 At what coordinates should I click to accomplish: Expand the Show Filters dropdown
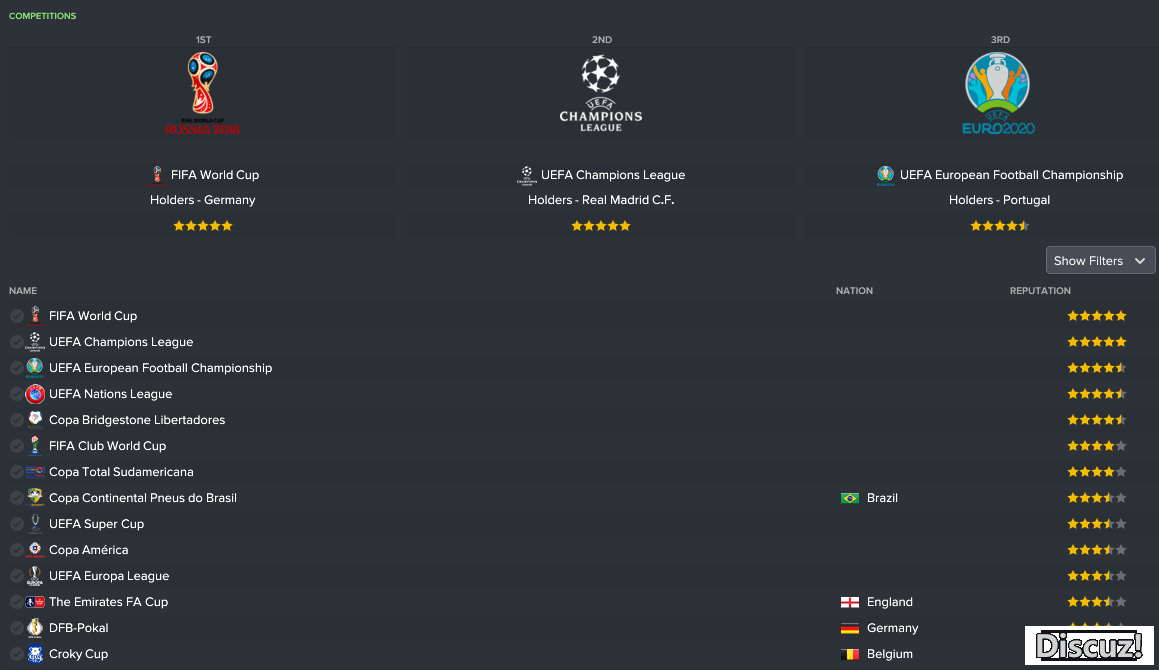[1100, 260]
